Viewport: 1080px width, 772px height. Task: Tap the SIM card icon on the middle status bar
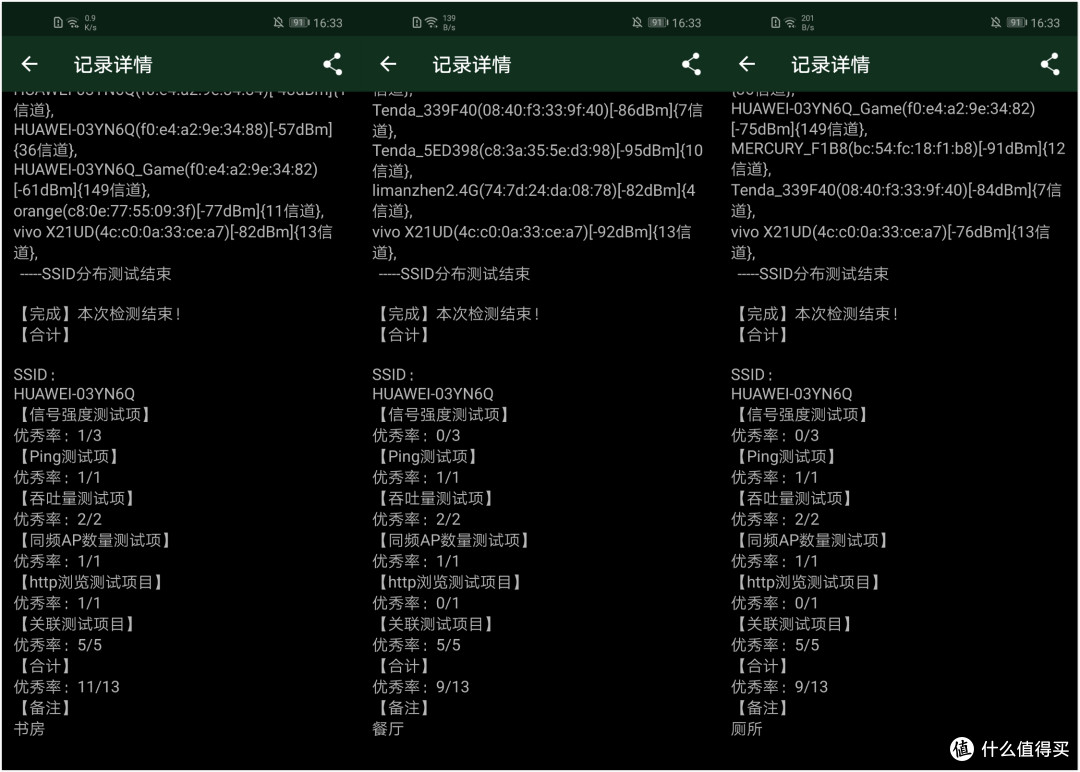(x=417, y=23)
